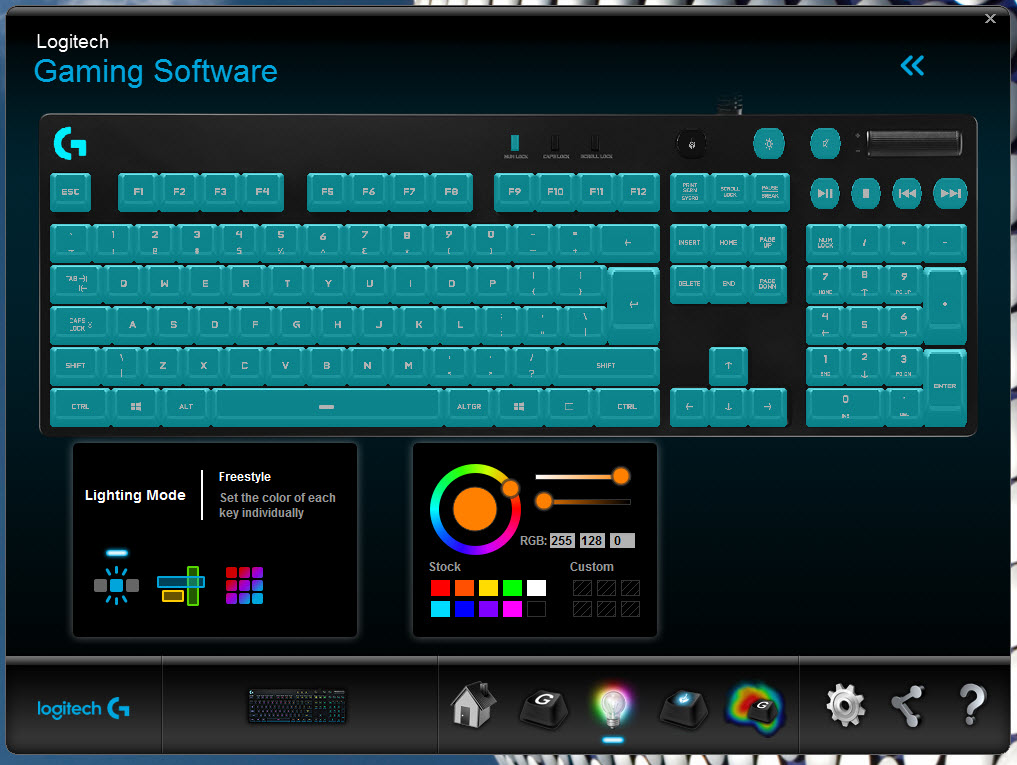Click the previous track media key
This screenshot has height=765, width=1017.
[907, 193]
